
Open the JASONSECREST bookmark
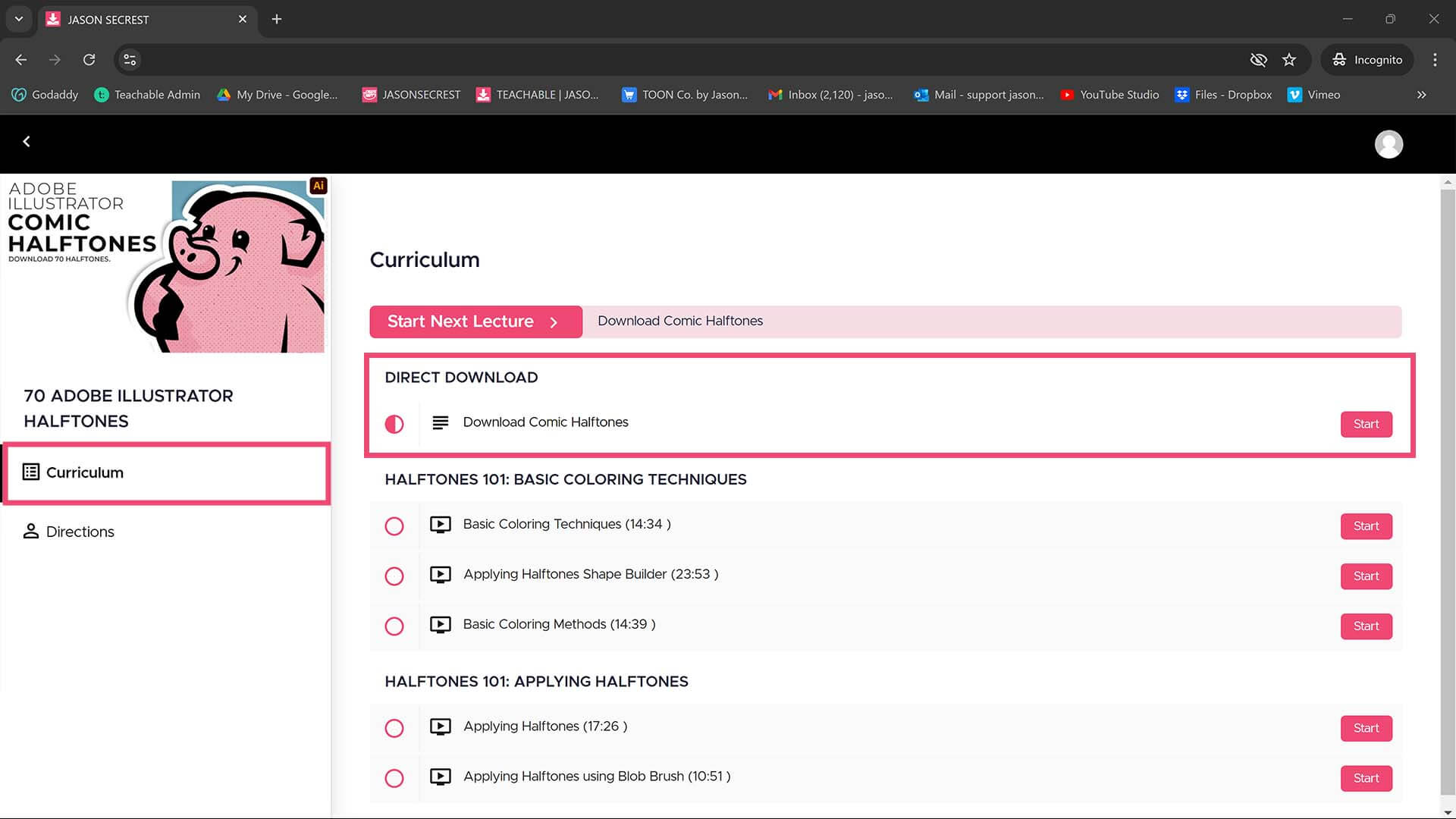coord(412,95)
